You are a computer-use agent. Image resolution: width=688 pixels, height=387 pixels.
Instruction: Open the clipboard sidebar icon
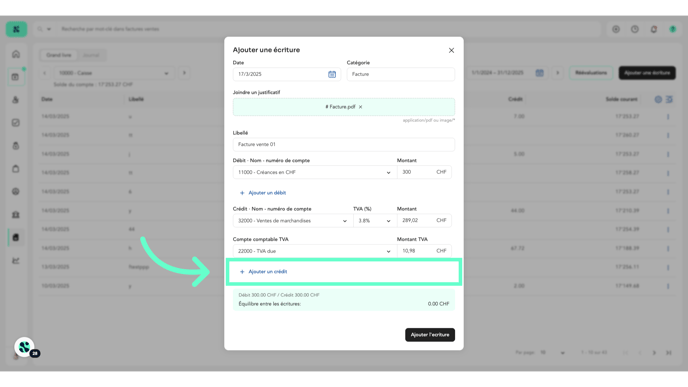tap(16, 169)
